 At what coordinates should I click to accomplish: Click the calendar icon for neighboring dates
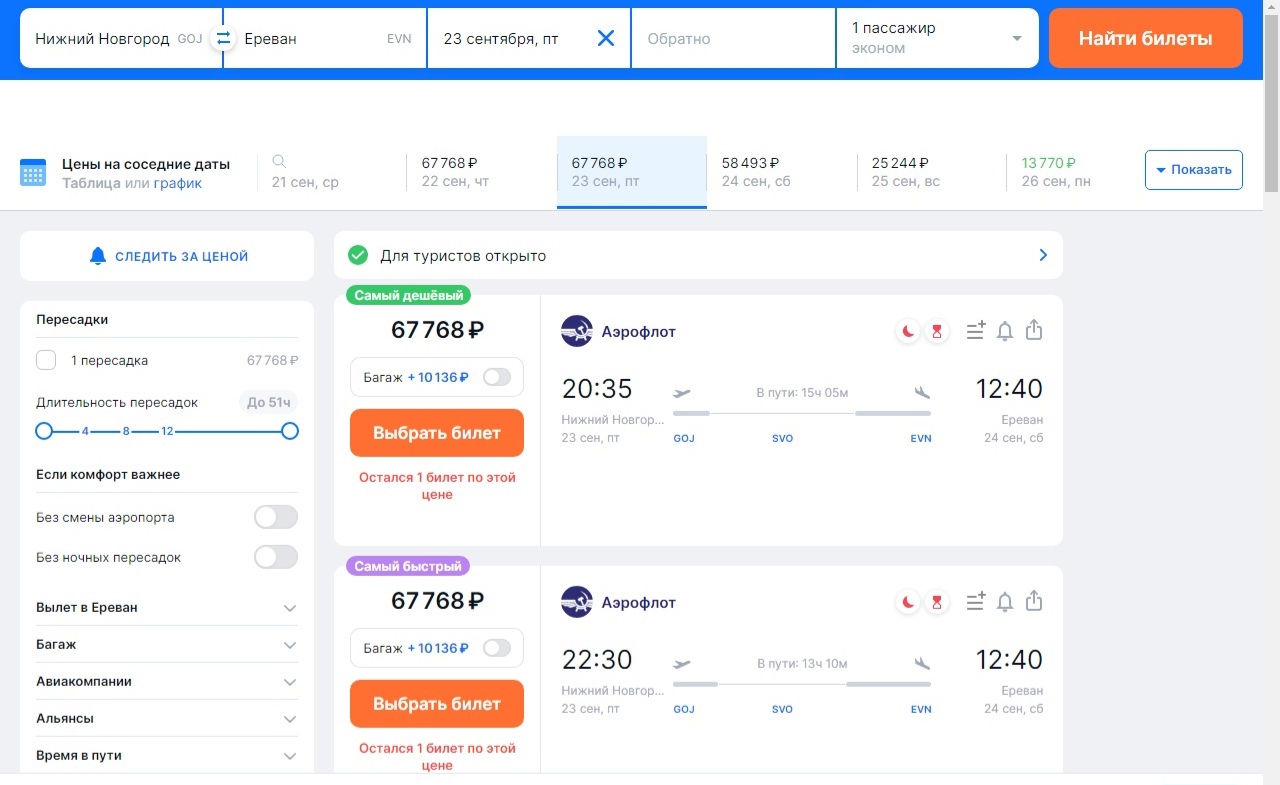pos(33,172)
